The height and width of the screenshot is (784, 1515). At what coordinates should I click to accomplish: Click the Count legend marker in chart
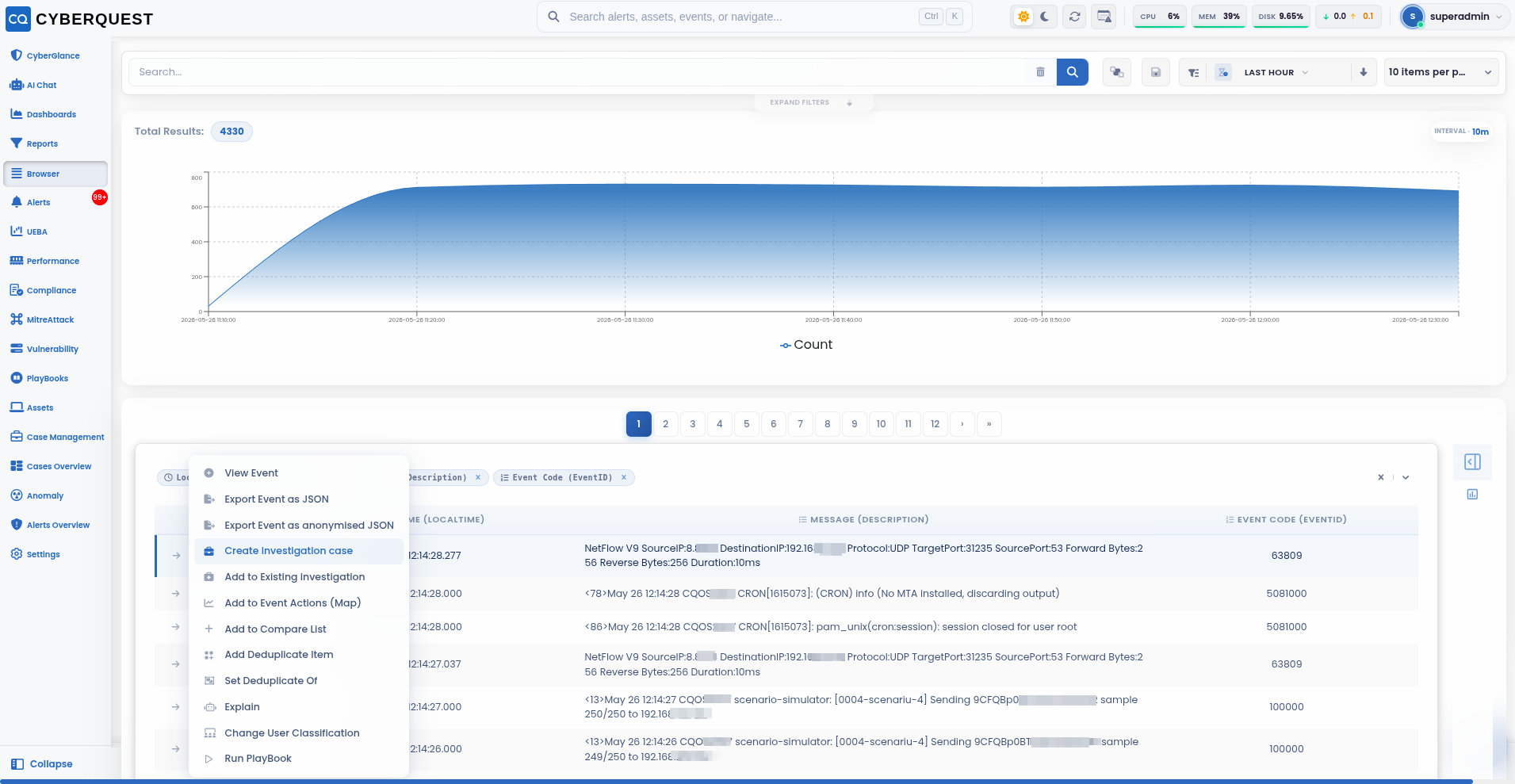[x=785, y=345]
